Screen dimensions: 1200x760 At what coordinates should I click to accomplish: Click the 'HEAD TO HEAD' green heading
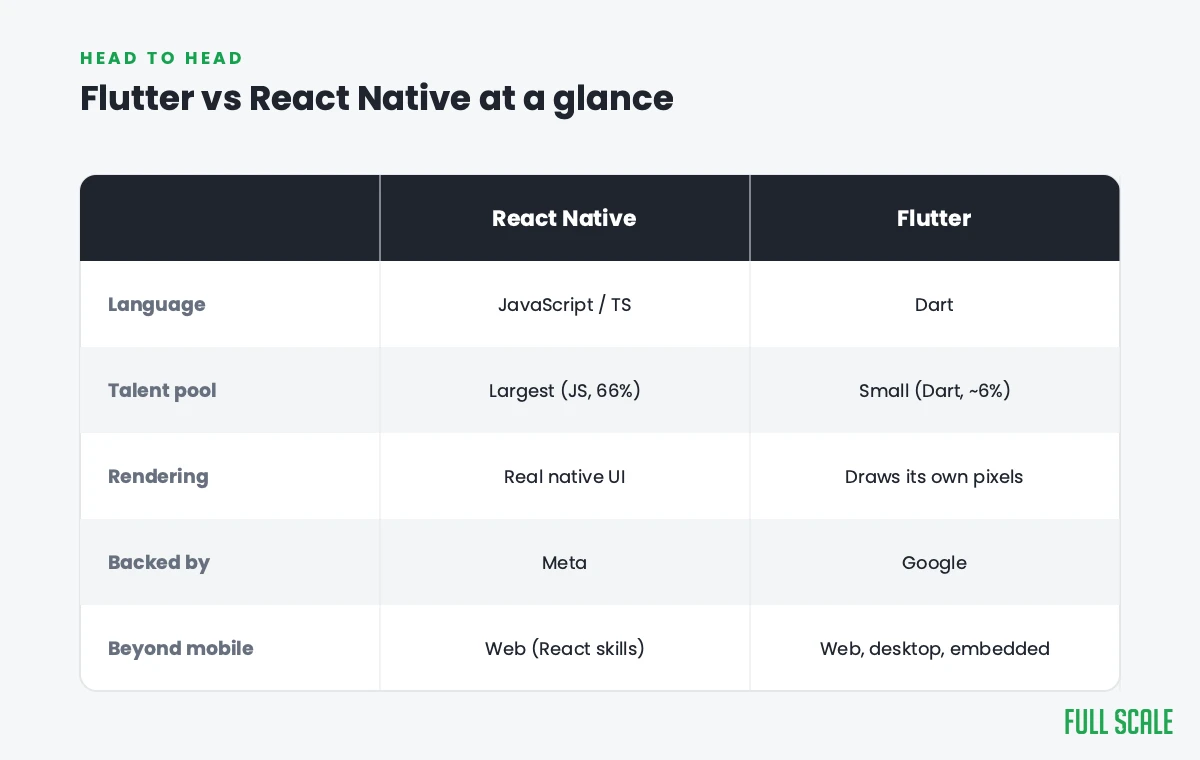(x=162, y=59)
